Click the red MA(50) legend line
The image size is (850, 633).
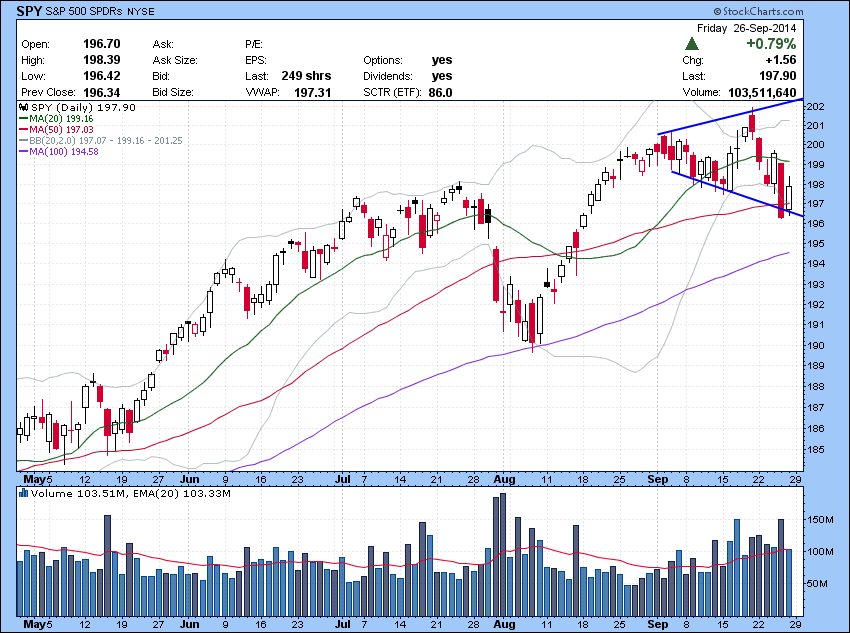pyautogui.click(x=24, y=130)
